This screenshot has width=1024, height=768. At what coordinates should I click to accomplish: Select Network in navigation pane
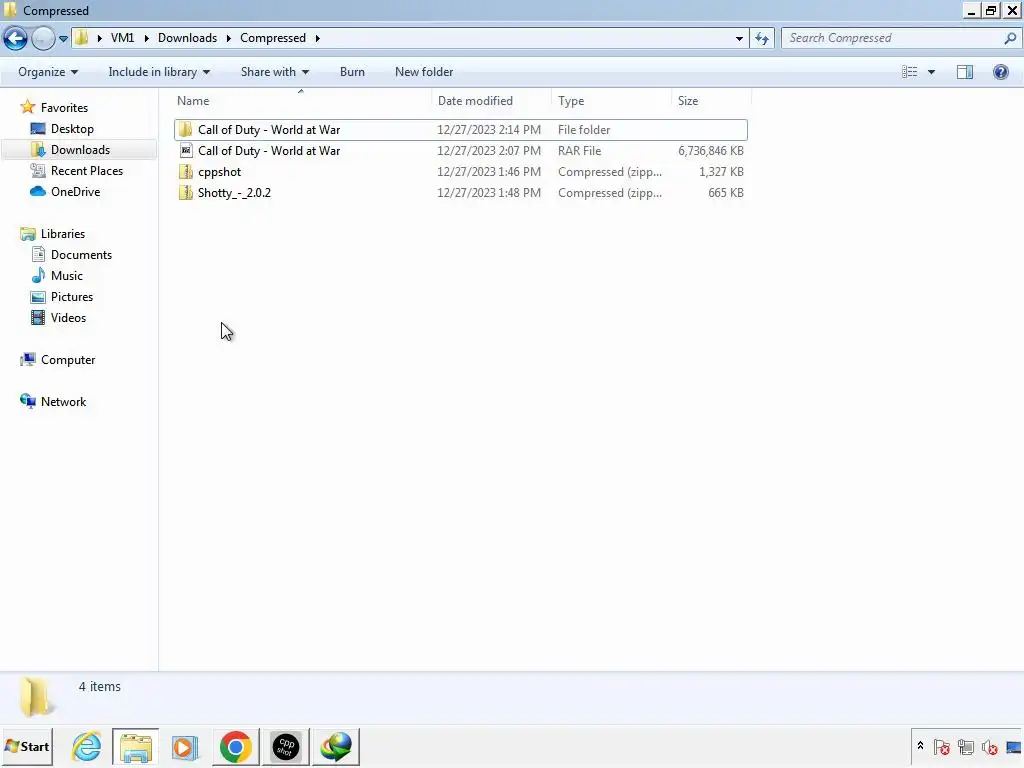point(63,402)
